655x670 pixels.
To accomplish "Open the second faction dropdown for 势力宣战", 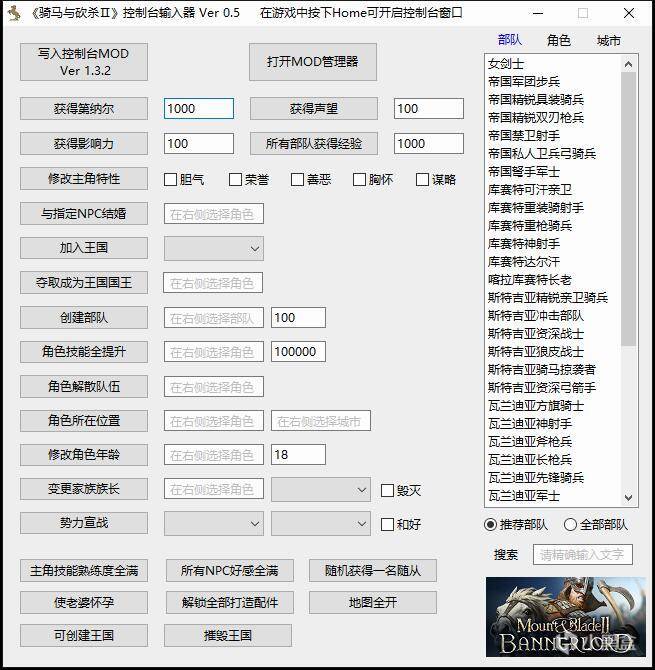I will click(x=320, y=524).
